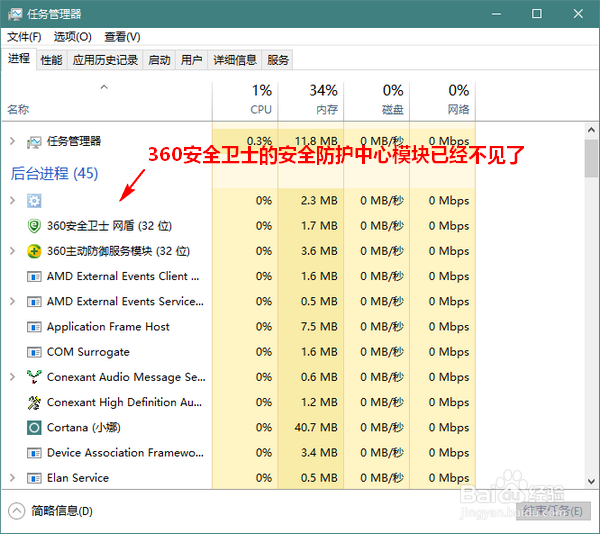The height and width of the screenshot is (534, 600).
Task: Open the 选项(O) menu
Action: pyautogui.click(x=73, y=37)
